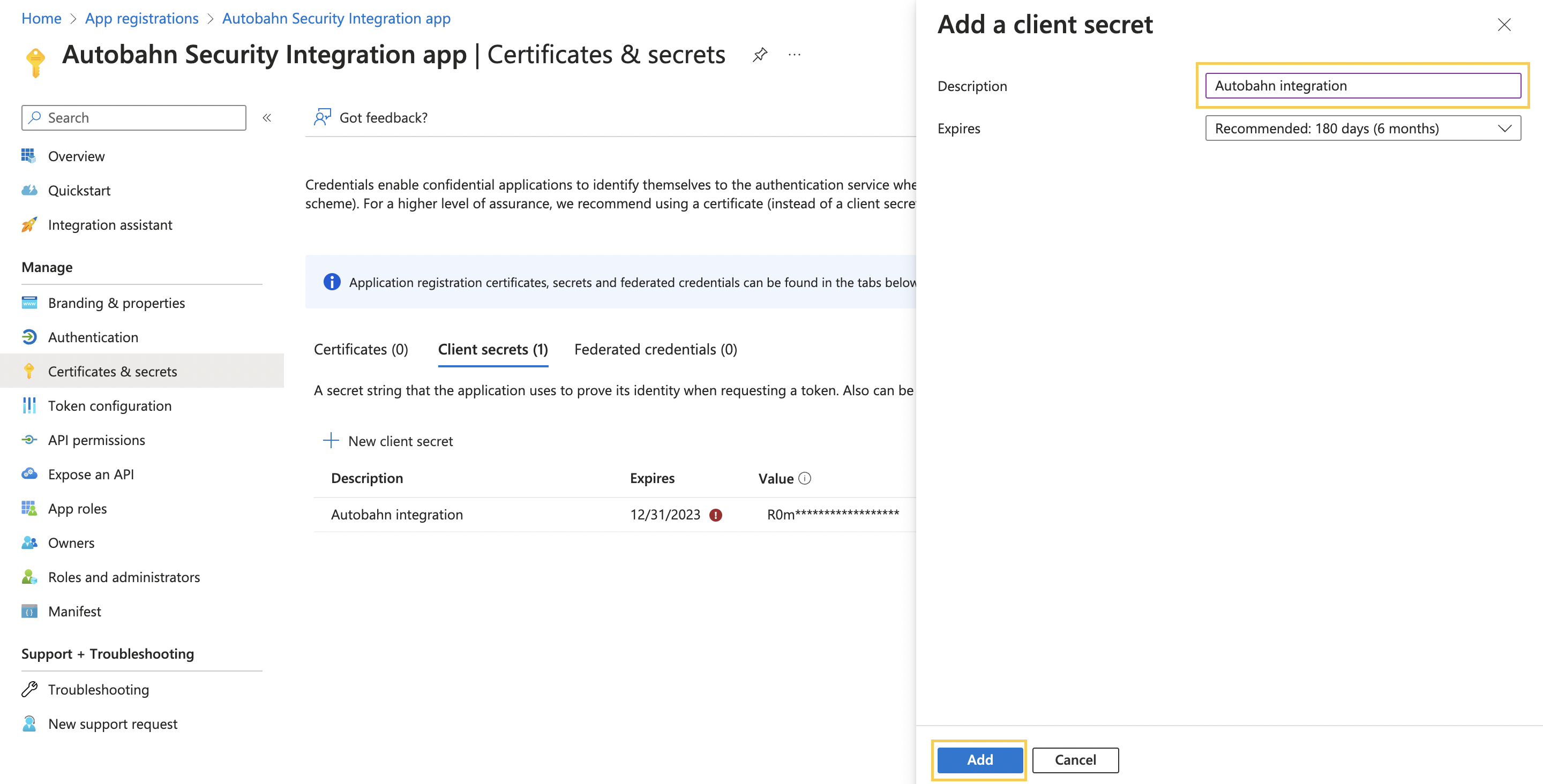The width and height of the screenshot is (1543, 784).
Task: Click the Expires column header
Action: (651, 479)
